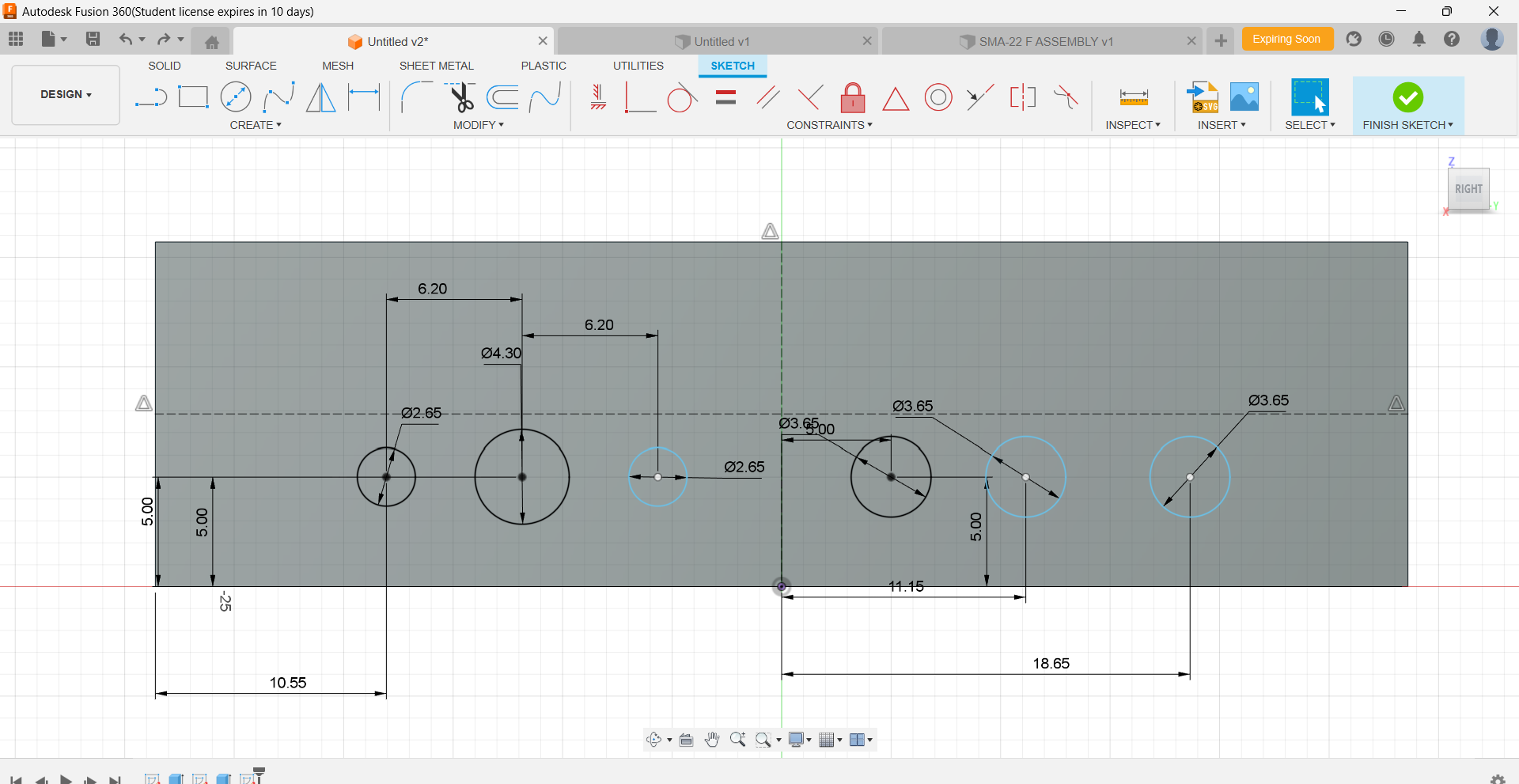The image size is (1519, 784).
Task: Open the Grid and Snaps settings
Action: pyautogui.click(x=830, y=740)
